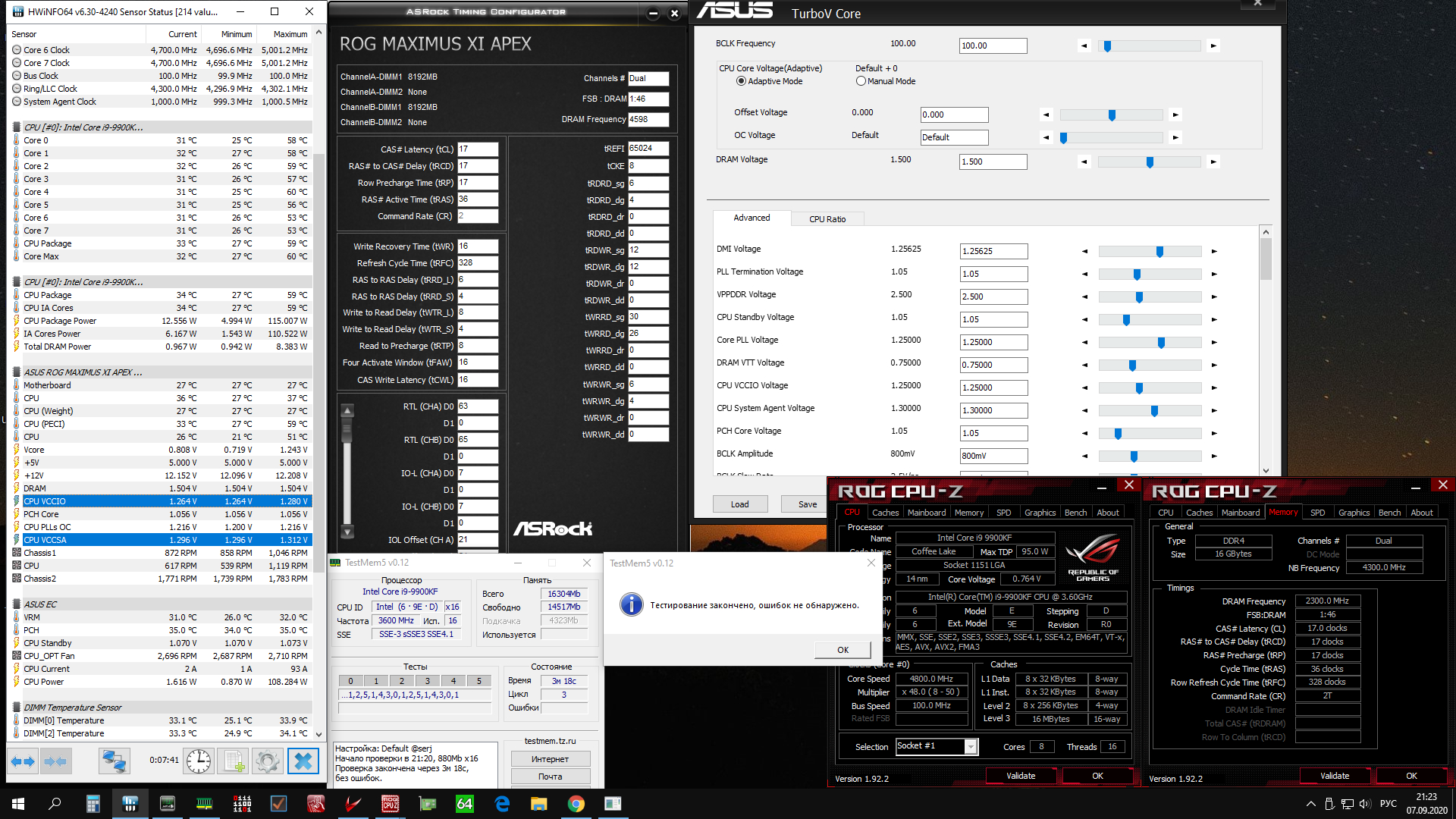
Task: Click OK in TestMem5 completion dialog
Action: click(x=843, y=650)
